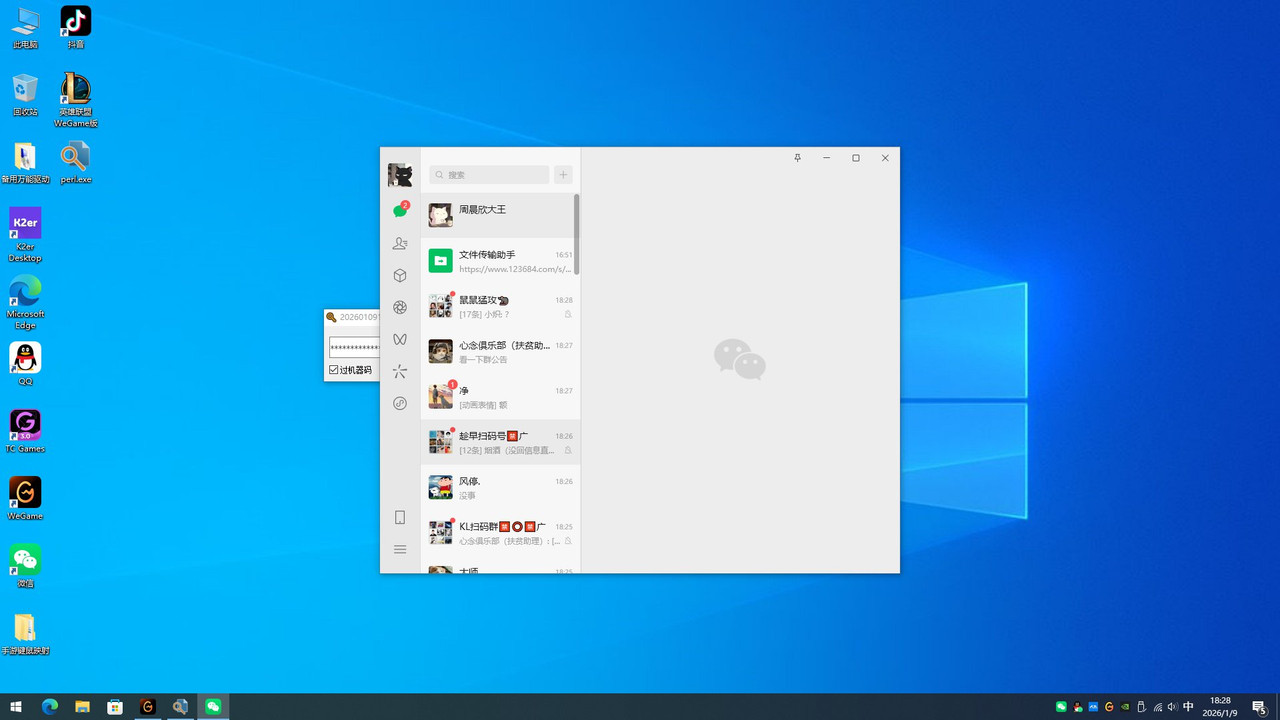
Task: Open the notification center icon
Action: pyautogui.click(x=1260, y=707)
